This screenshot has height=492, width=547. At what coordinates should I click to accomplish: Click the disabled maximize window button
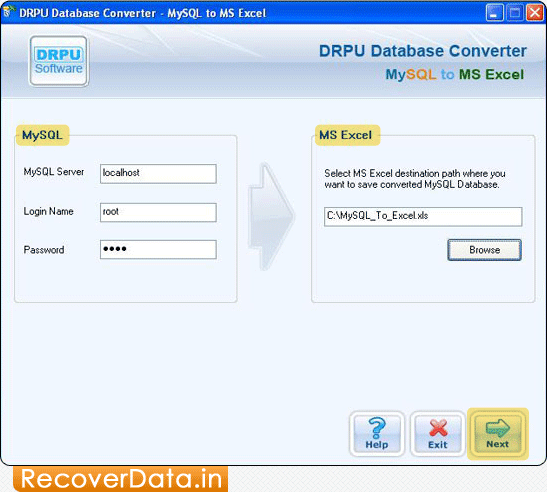pyautogui.click(x=515, y=13)
